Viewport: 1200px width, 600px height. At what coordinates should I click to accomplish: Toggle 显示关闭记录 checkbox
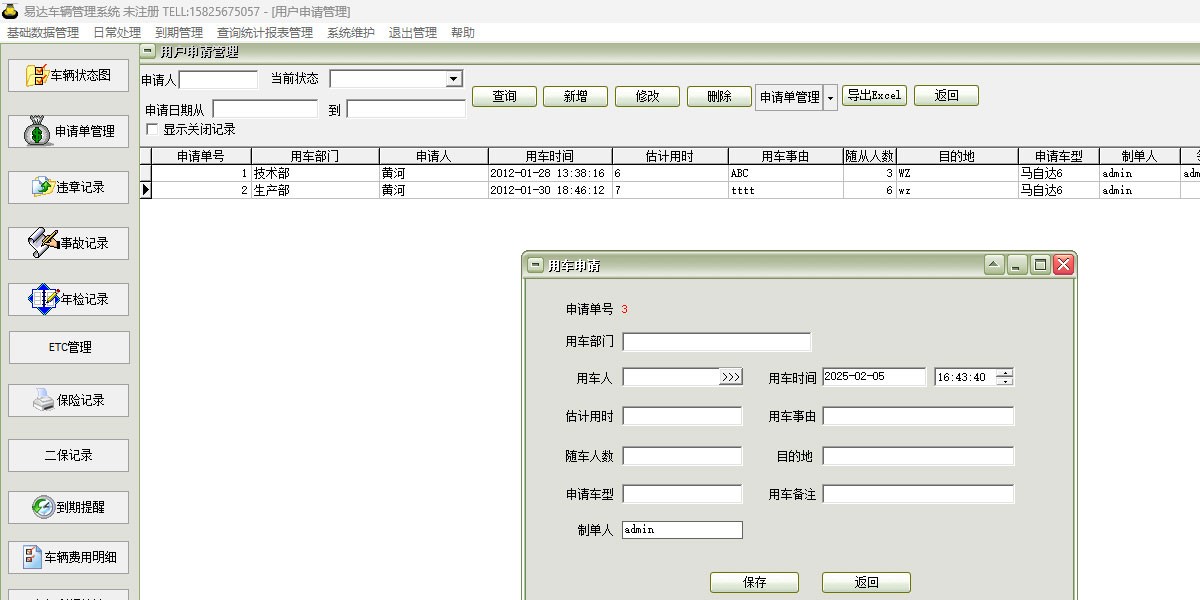pos(152,129)
